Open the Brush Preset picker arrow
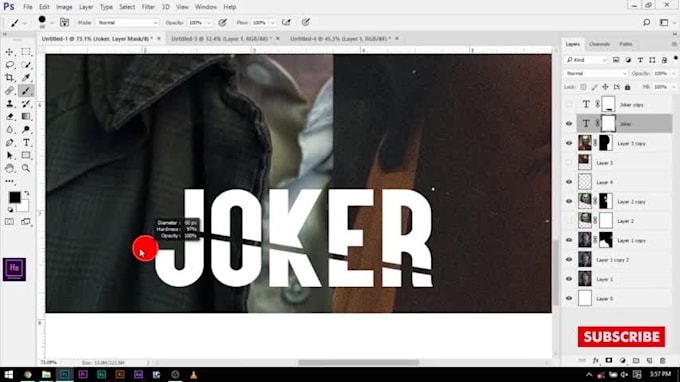 tap(52, 23)
